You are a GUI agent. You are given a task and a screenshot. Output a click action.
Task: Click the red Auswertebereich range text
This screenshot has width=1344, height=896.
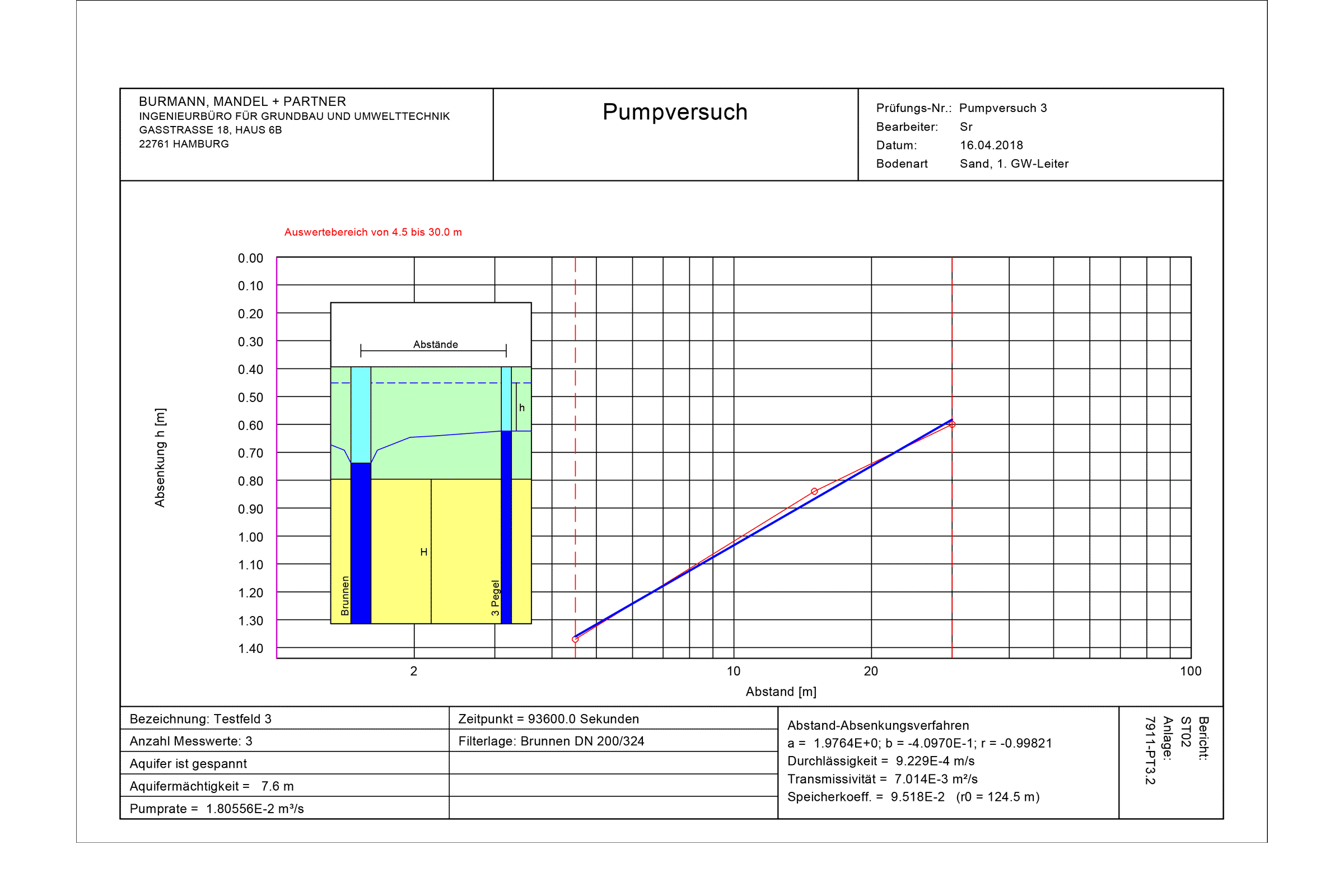click(373, 232)
